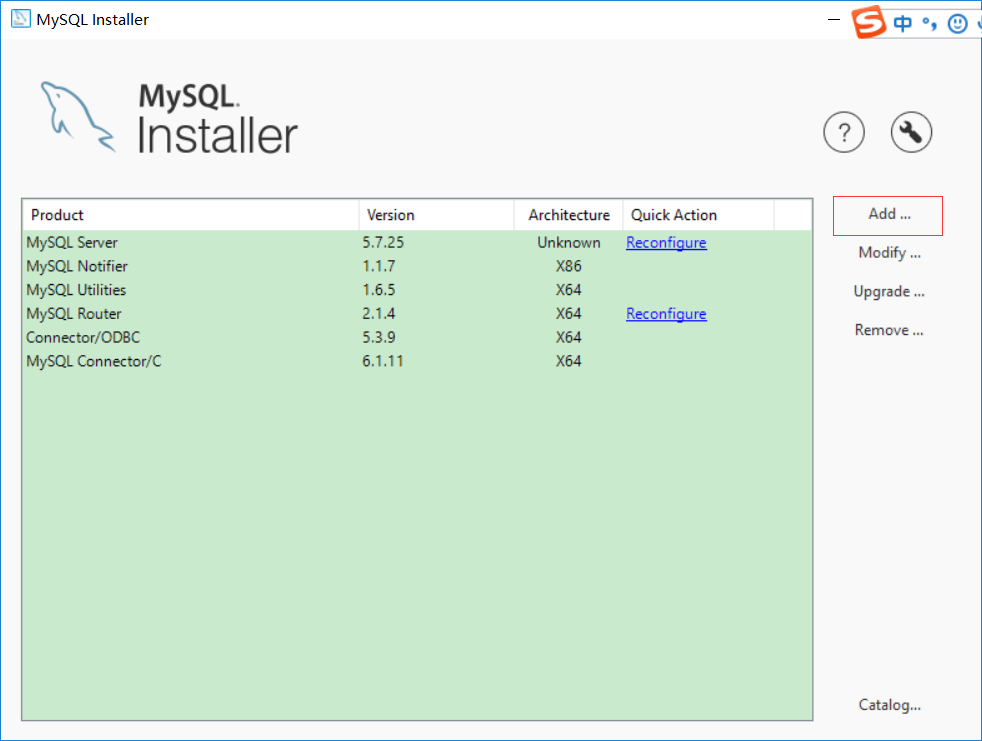Image resolution: width=982 pixels, height=741 pixels.
Task: Minimize the MySQL Installer window
Action: tap(834, 19)
